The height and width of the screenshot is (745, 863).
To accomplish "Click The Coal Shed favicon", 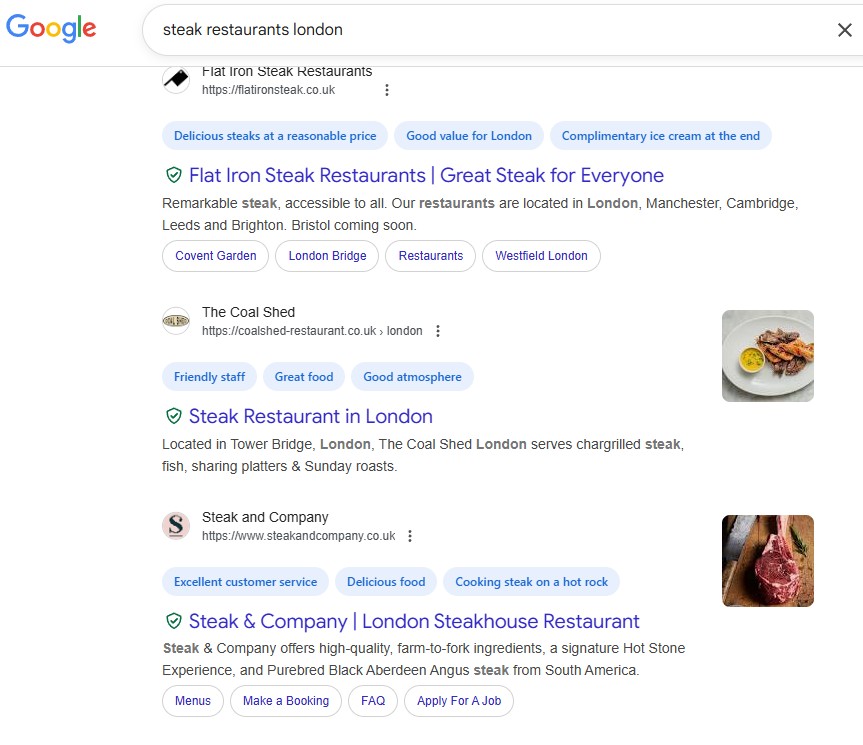I will tap(176, 321).
